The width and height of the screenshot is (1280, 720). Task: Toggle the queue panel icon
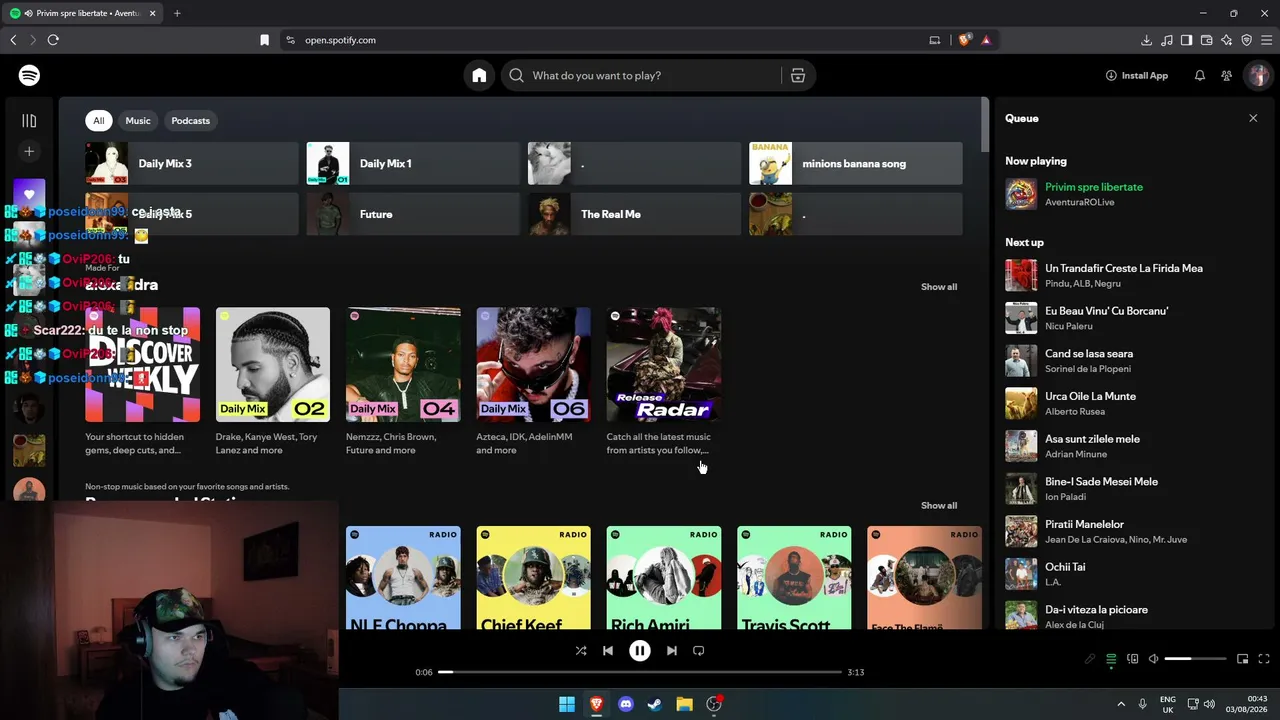coord(1111,659)
